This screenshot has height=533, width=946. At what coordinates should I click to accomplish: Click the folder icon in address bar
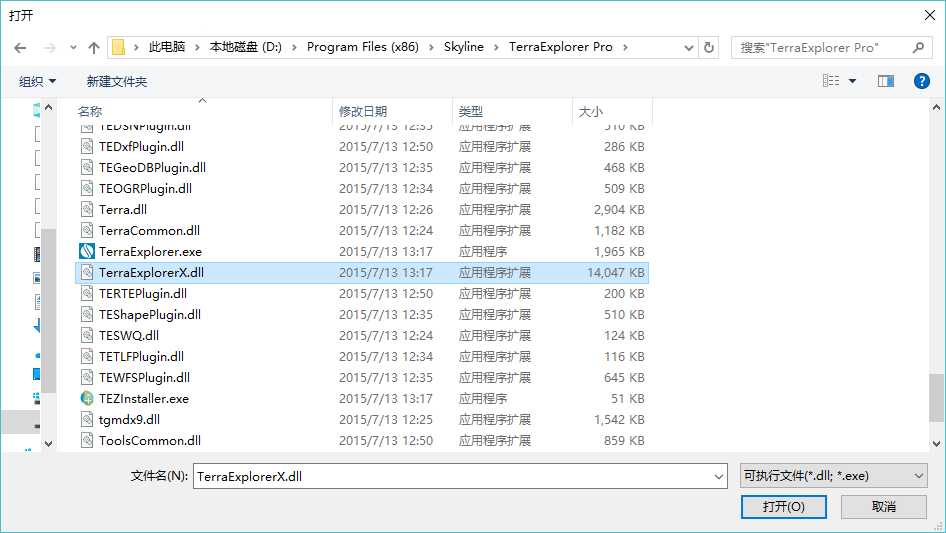pyautogui.click(x=118, y=47)
